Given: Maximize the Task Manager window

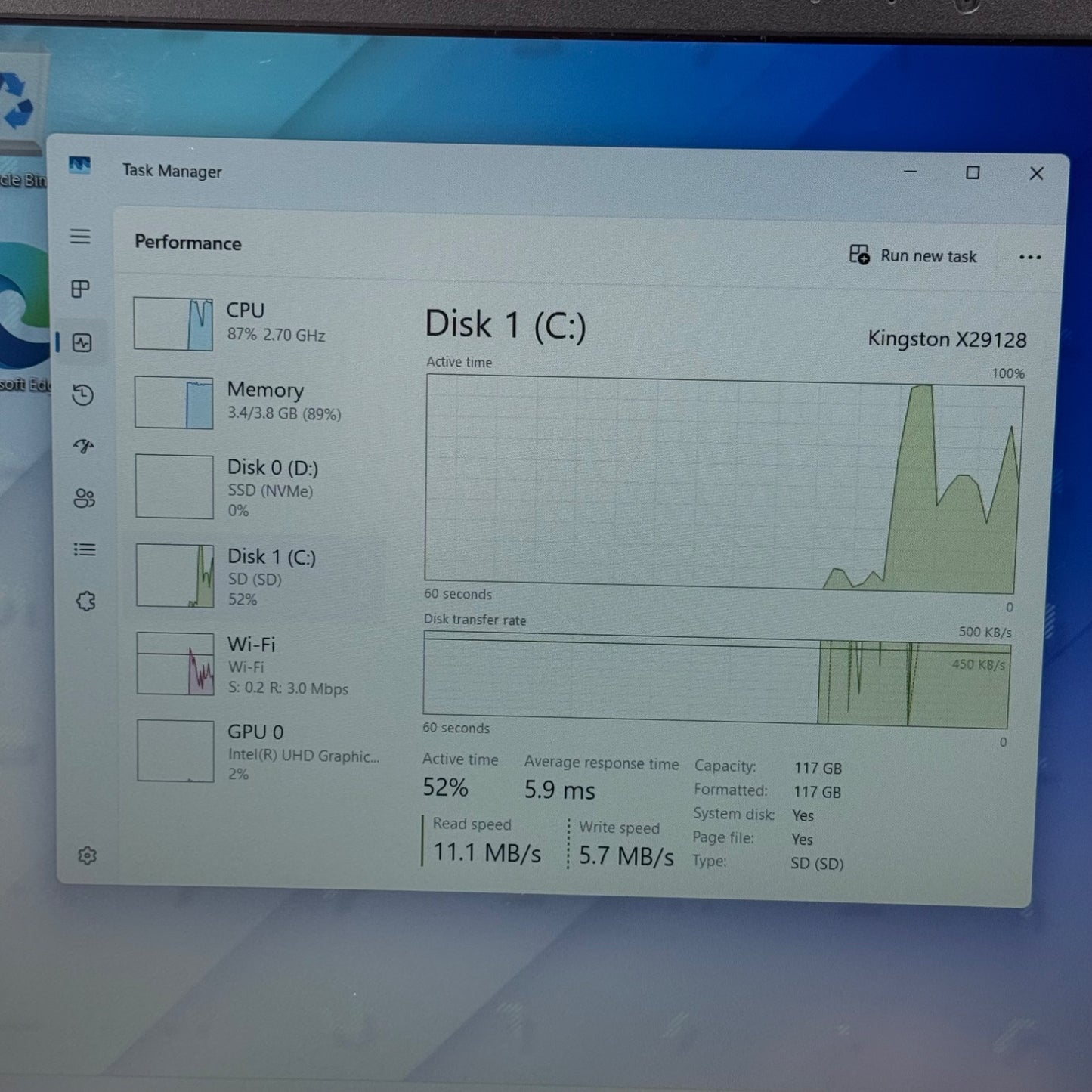Looking at the screenshot, I should click(x=973, y=173).
